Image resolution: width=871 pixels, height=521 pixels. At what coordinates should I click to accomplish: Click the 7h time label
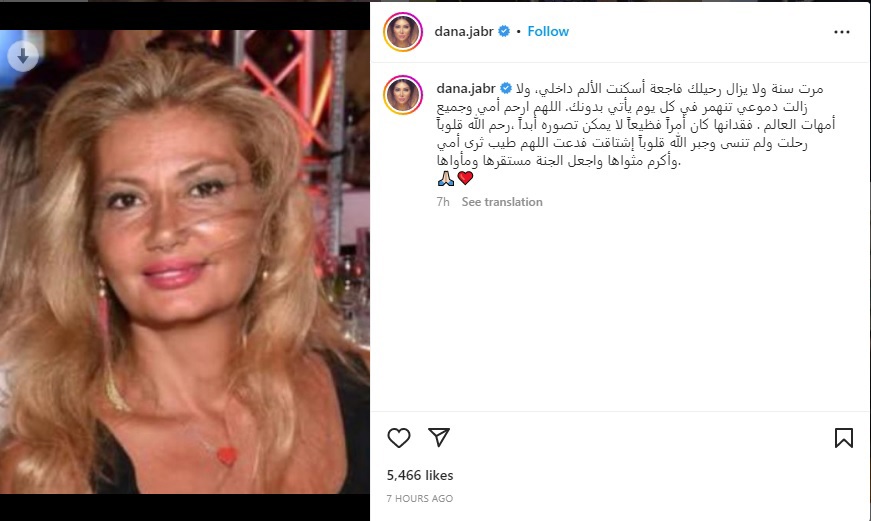tap(443, 202)
